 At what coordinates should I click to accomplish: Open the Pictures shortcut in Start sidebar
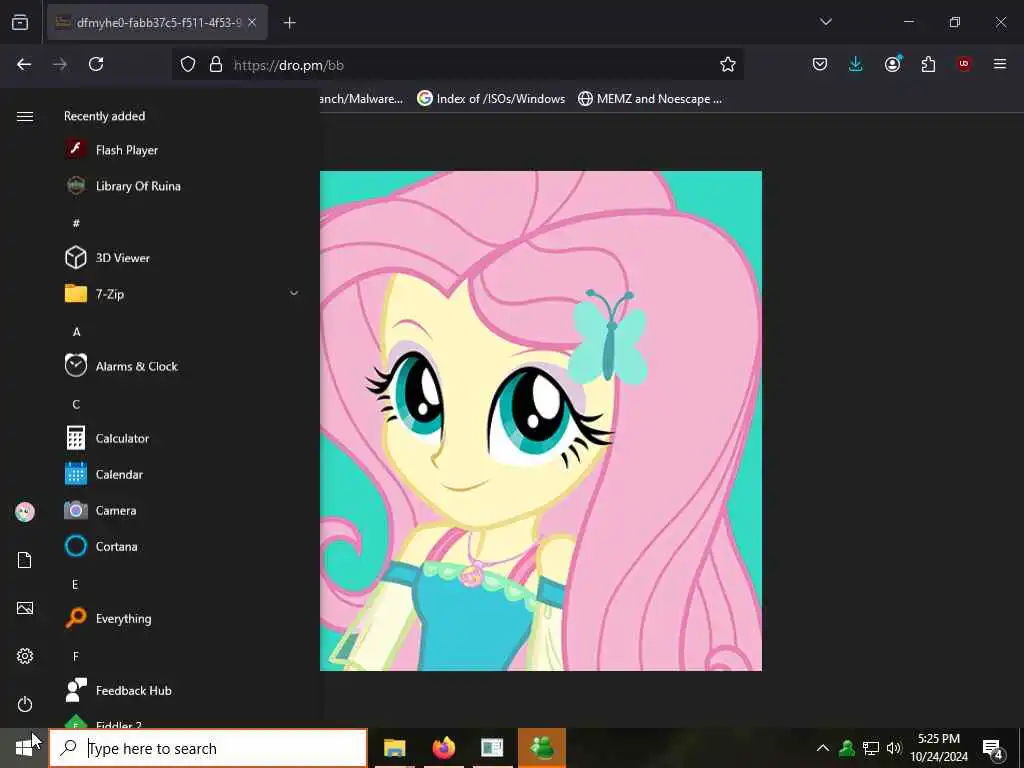coord(25,608)
